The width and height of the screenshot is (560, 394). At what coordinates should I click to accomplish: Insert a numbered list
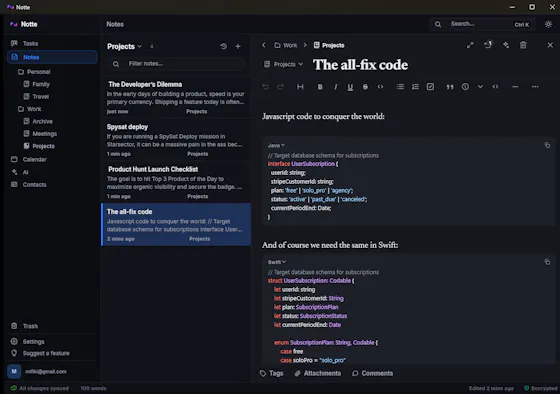tap(415, 87)
